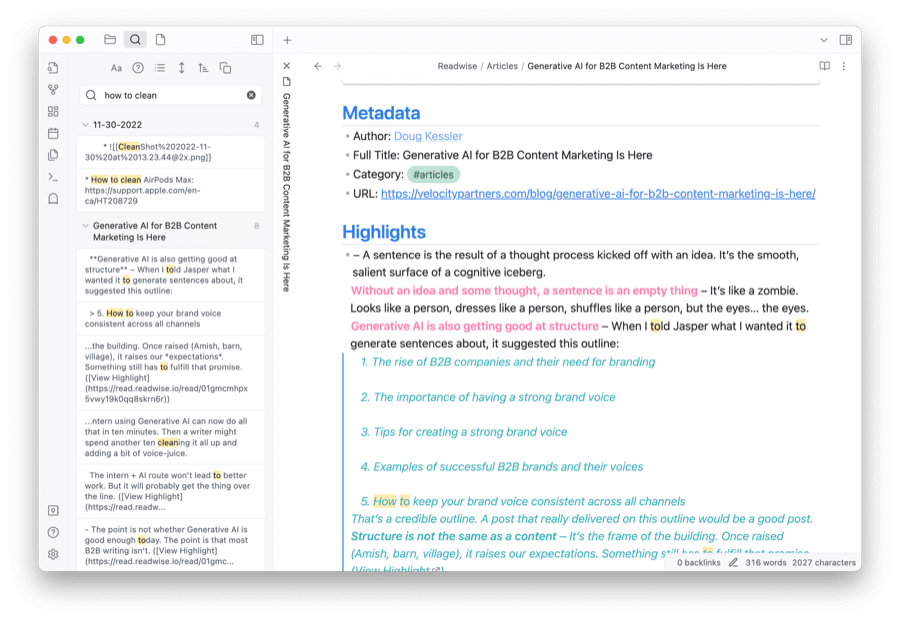Open the velocitypartners.com URL link
The width and height of the screenshot is (900, 622).
point(598,194)
